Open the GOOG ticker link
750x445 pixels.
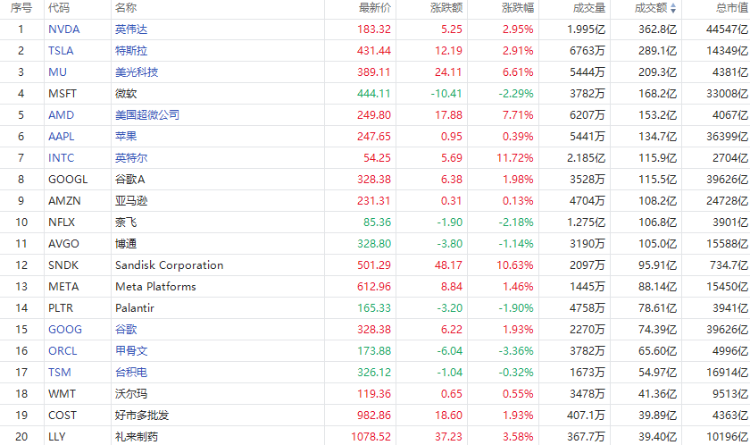(65, 329)
